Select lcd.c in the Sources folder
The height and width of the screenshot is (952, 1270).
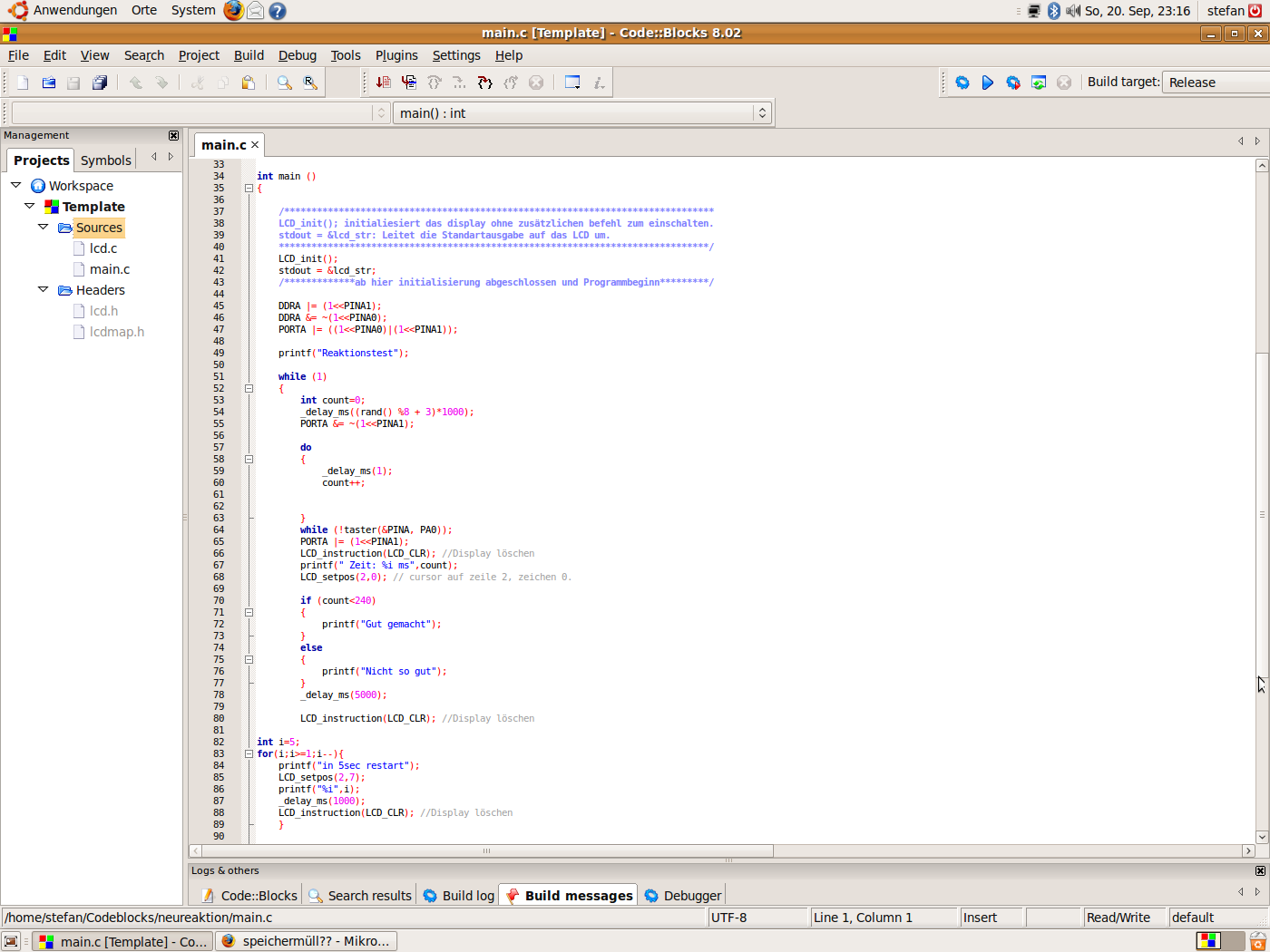pyautogui.click(x=103, y=248)
